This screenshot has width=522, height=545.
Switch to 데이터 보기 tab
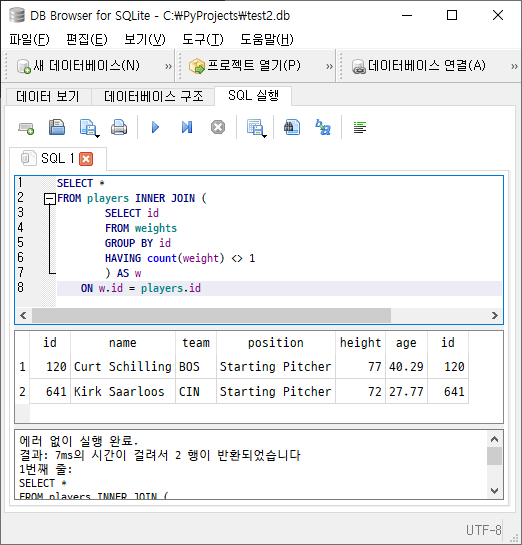coord(48,96)
